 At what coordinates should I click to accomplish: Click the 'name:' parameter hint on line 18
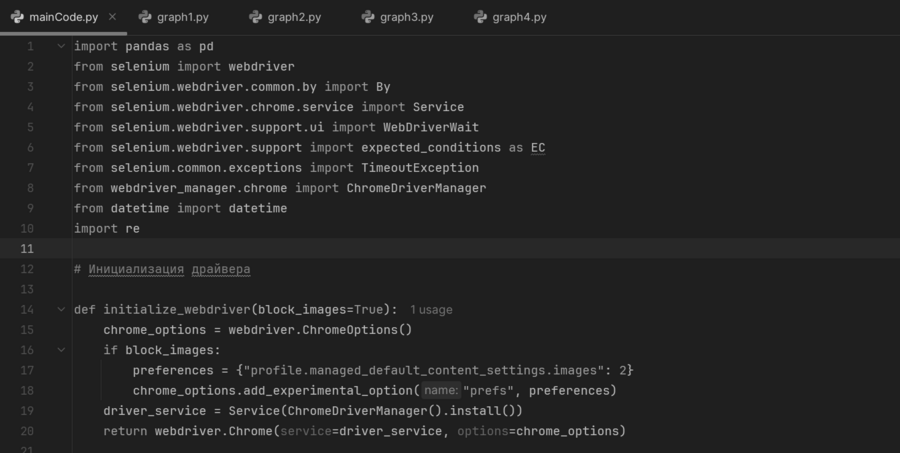click(440, 390)
